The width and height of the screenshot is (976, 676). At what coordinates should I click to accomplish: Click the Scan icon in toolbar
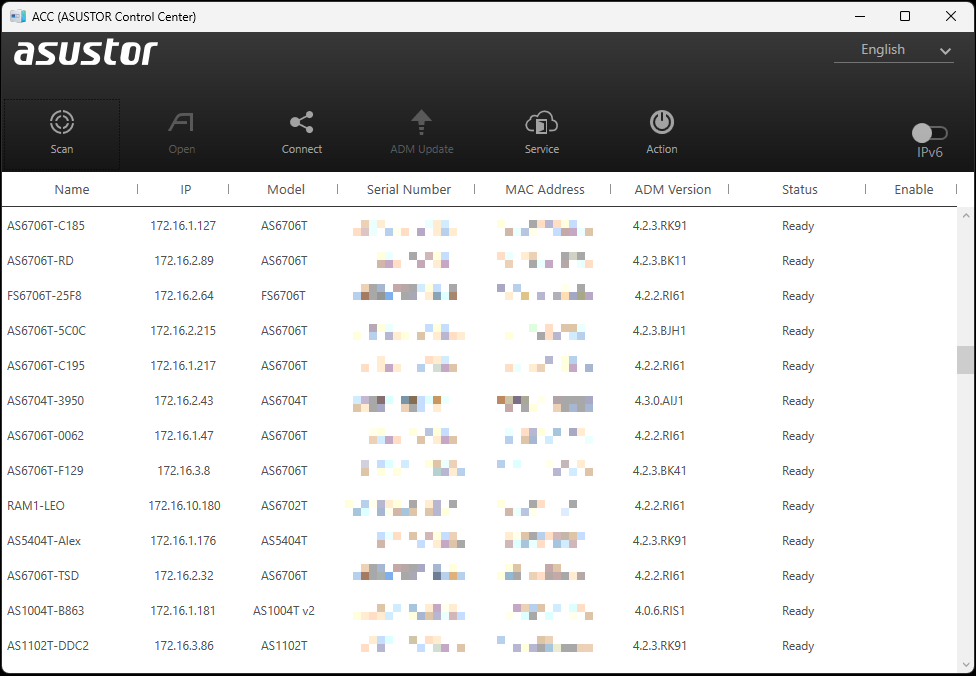pyautogui.click(x=62, y=122)
